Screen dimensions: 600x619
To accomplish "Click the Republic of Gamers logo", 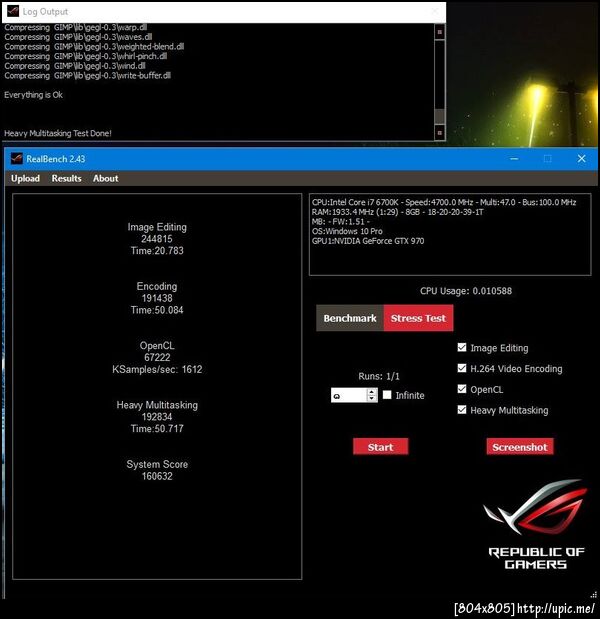I will [536, 524].
